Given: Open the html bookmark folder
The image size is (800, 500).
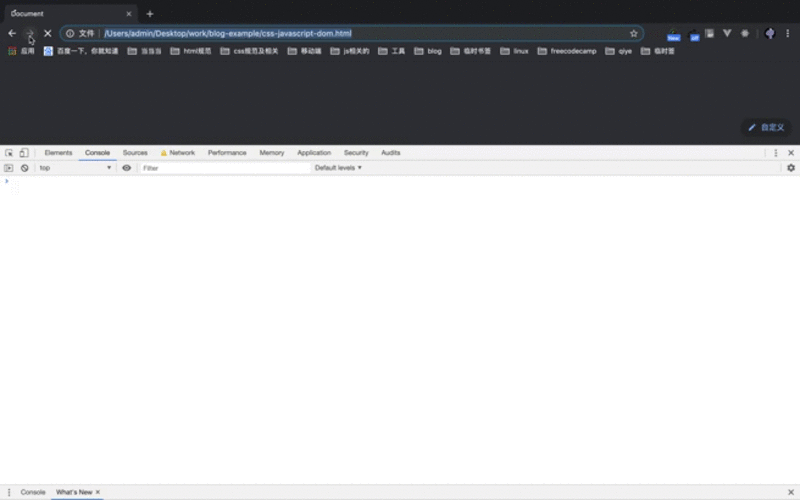Looking at the screenshot, I should (191, 51).
